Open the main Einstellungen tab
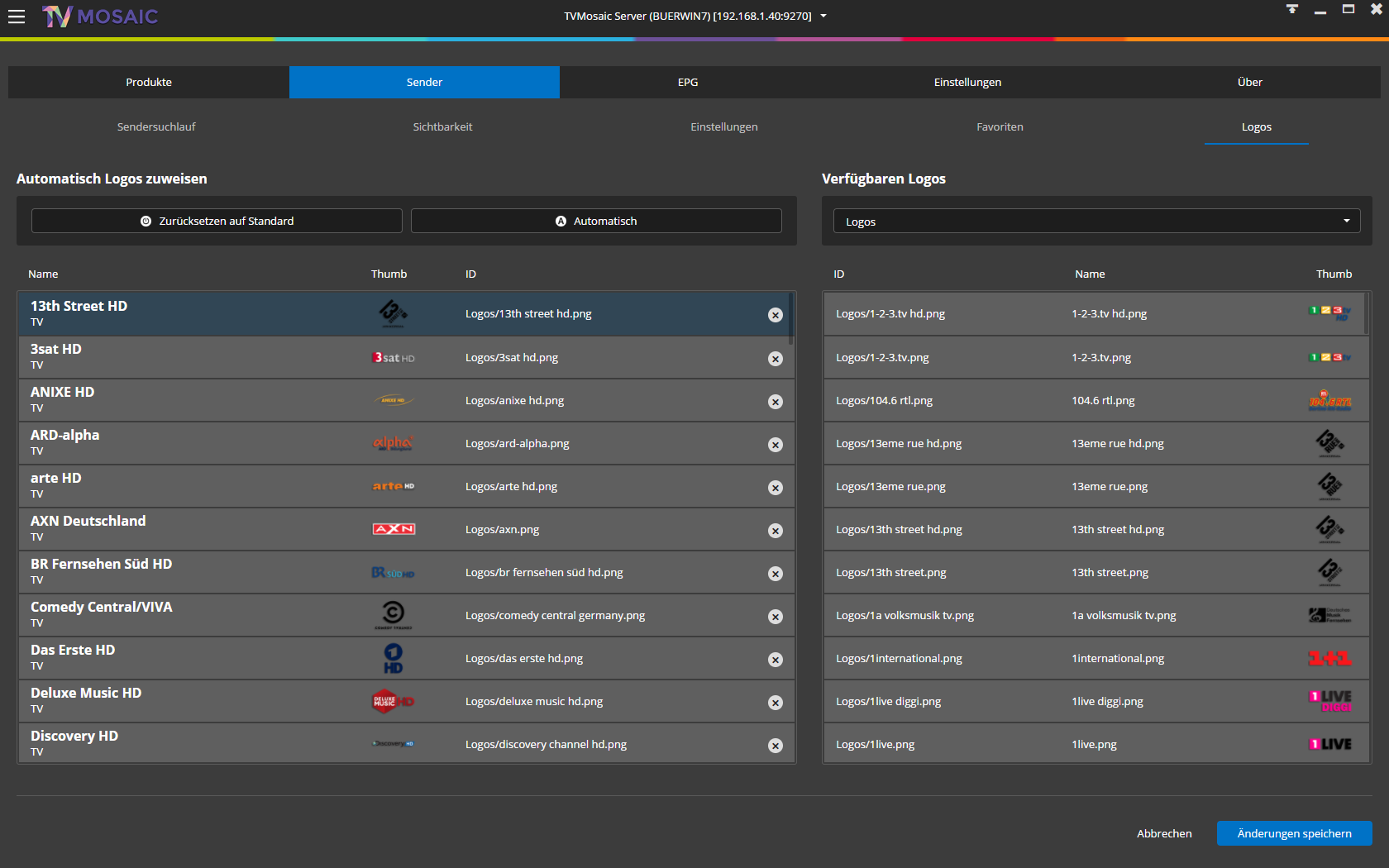 tap(967, 82)
